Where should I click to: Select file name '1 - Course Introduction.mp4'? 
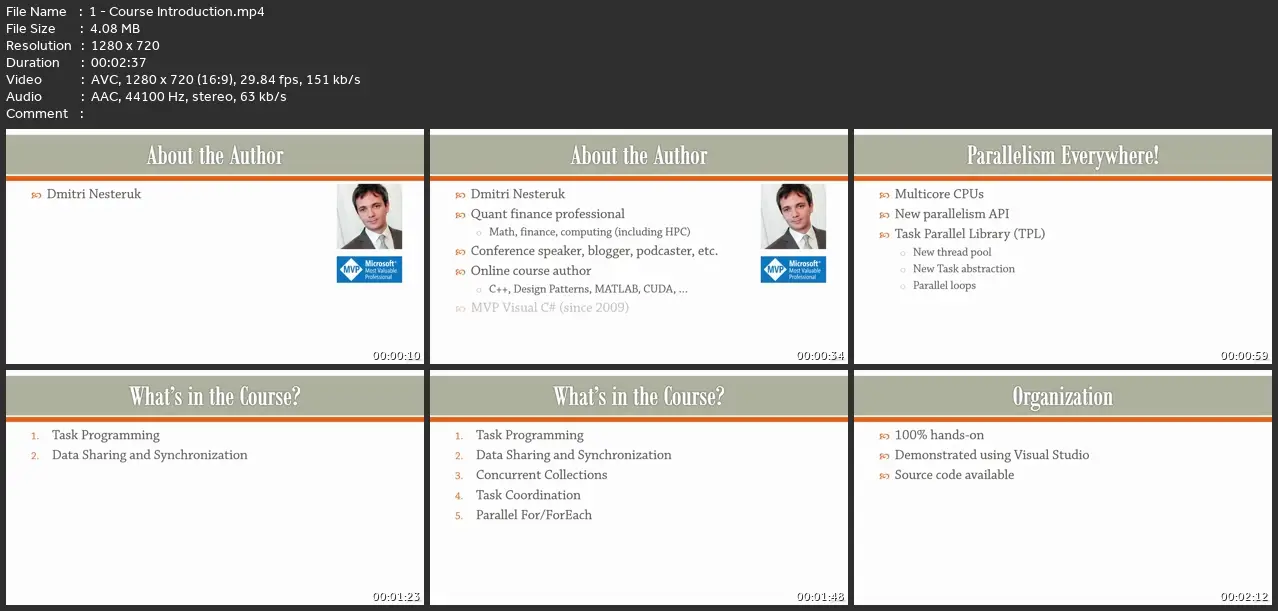tap(177, 12)
